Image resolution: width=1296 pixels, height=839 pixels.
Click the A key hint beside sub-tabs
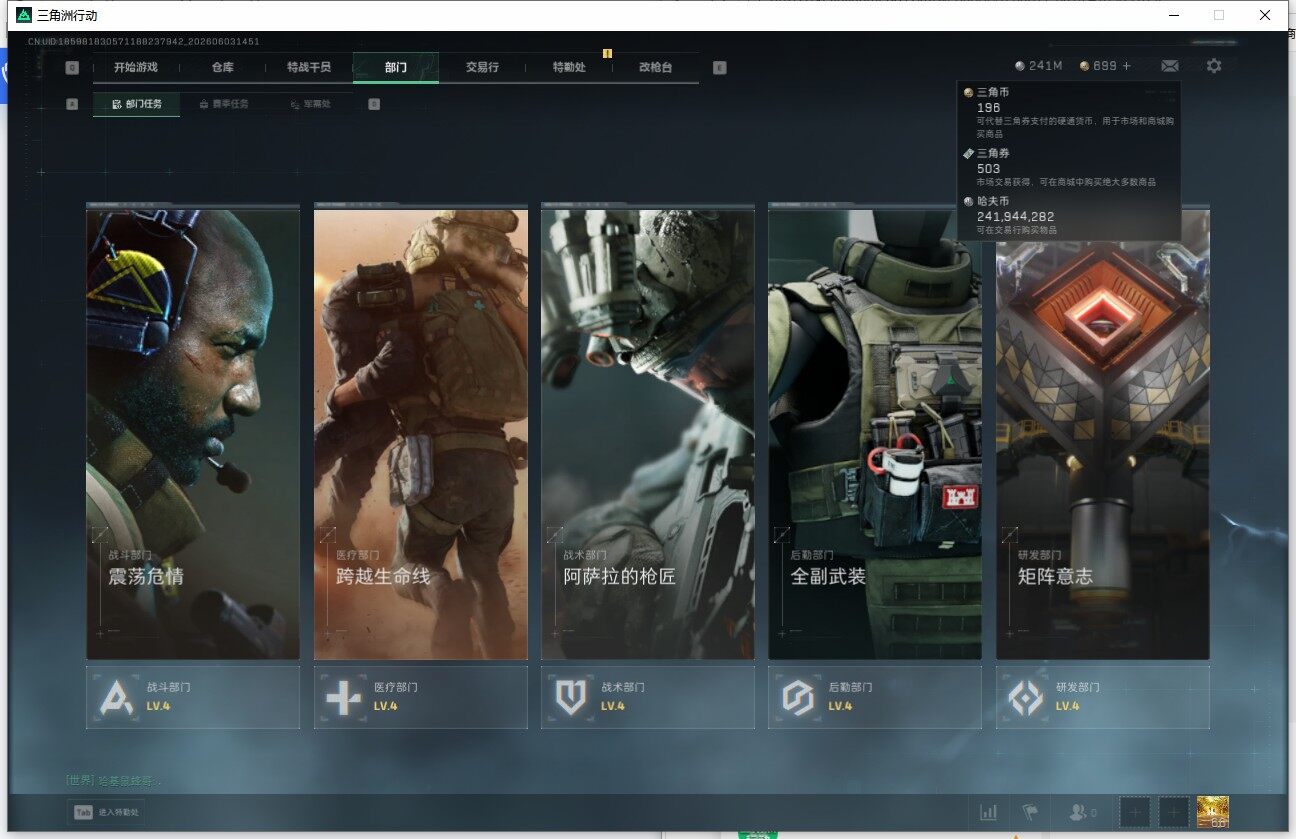click(72, 104)
